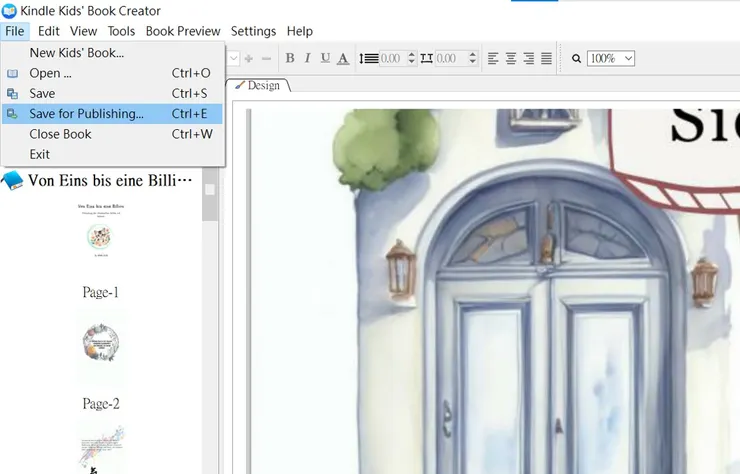Screen dimensions: 740x474
Task: Open the Edit menu
Action: 49,31
